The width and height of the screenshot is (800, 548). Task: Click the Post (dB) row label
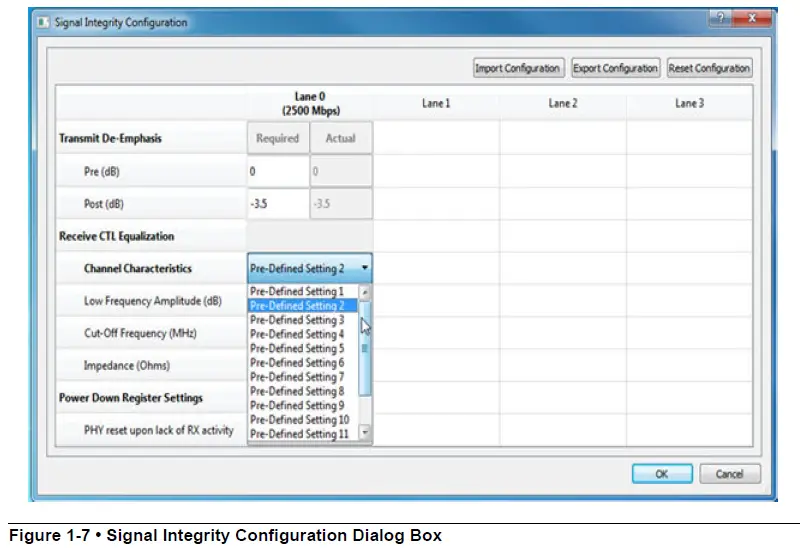coord(104,204)
